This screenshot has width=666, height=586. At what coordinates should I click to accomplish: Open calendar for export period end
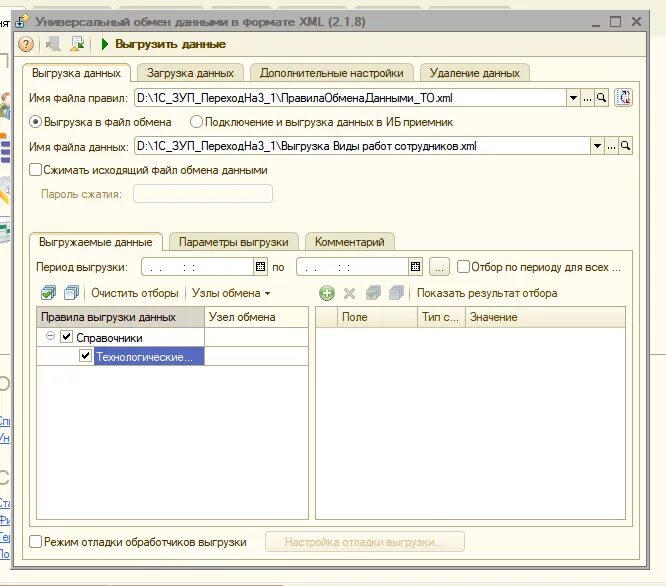click(415, 267)
